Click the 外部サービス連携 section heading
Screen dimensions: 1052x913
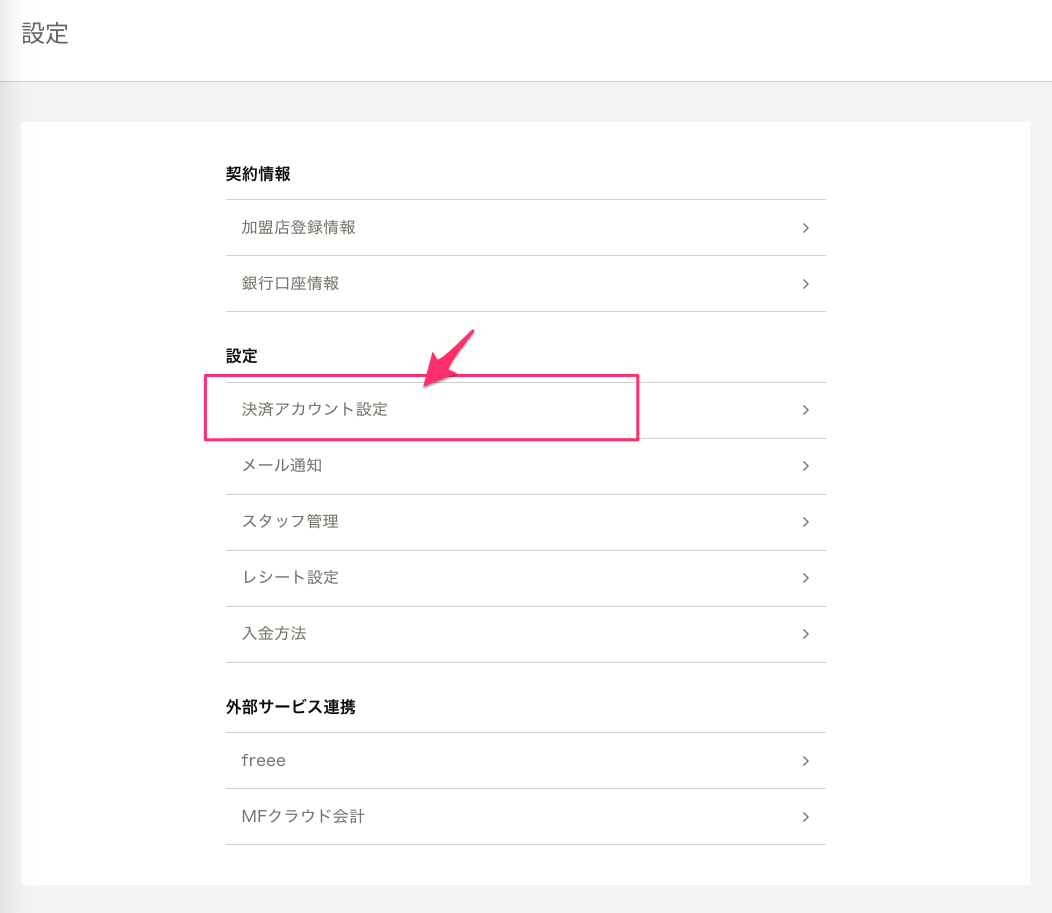291,707
